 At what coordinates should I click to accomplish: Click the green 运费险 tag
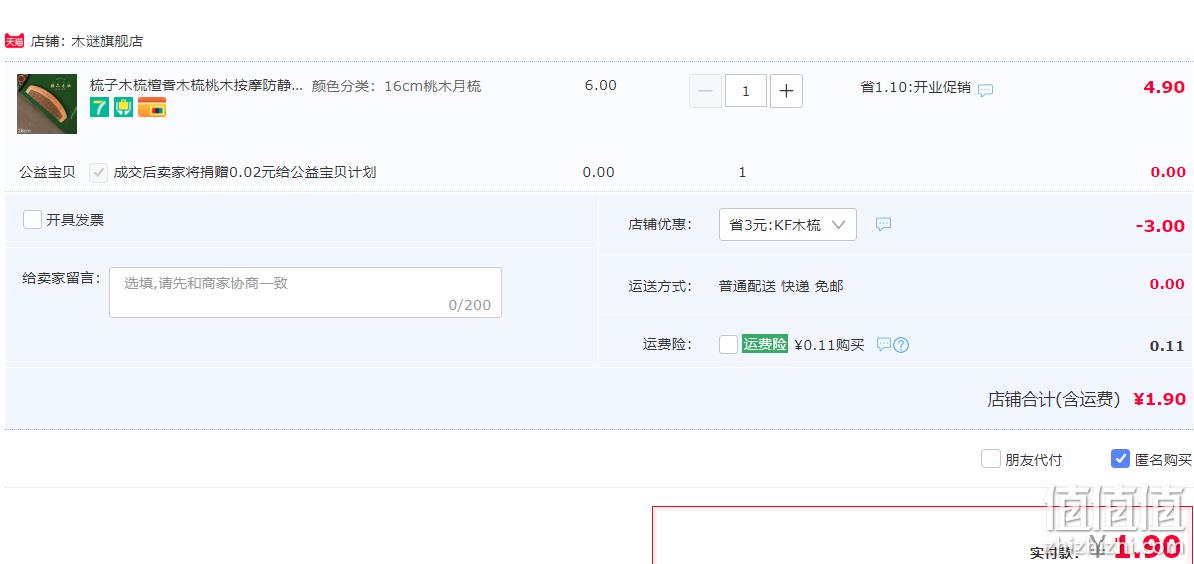click(765, 344)
